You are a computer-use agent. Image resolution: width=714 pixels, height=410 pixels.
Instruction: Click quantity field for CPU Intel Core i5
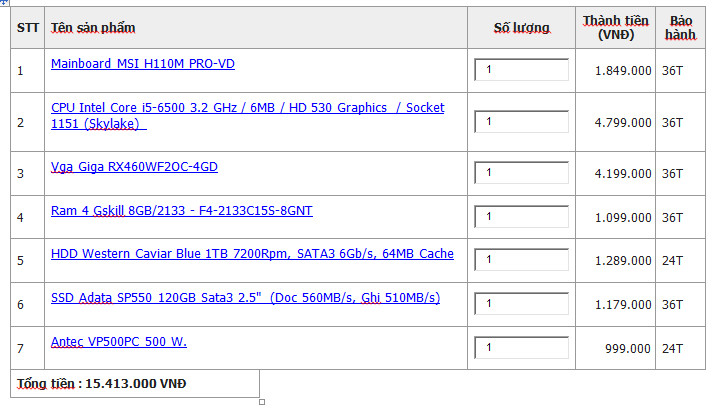pos(521,122)
